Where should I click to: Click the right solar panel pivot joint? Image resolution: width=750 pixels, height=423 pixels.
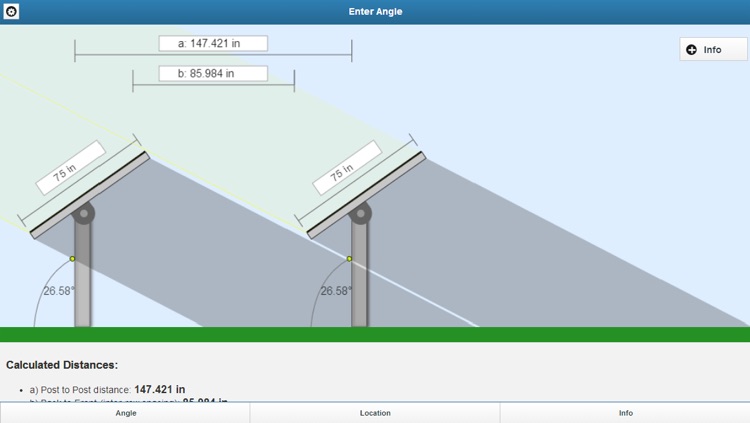point(361,213)
